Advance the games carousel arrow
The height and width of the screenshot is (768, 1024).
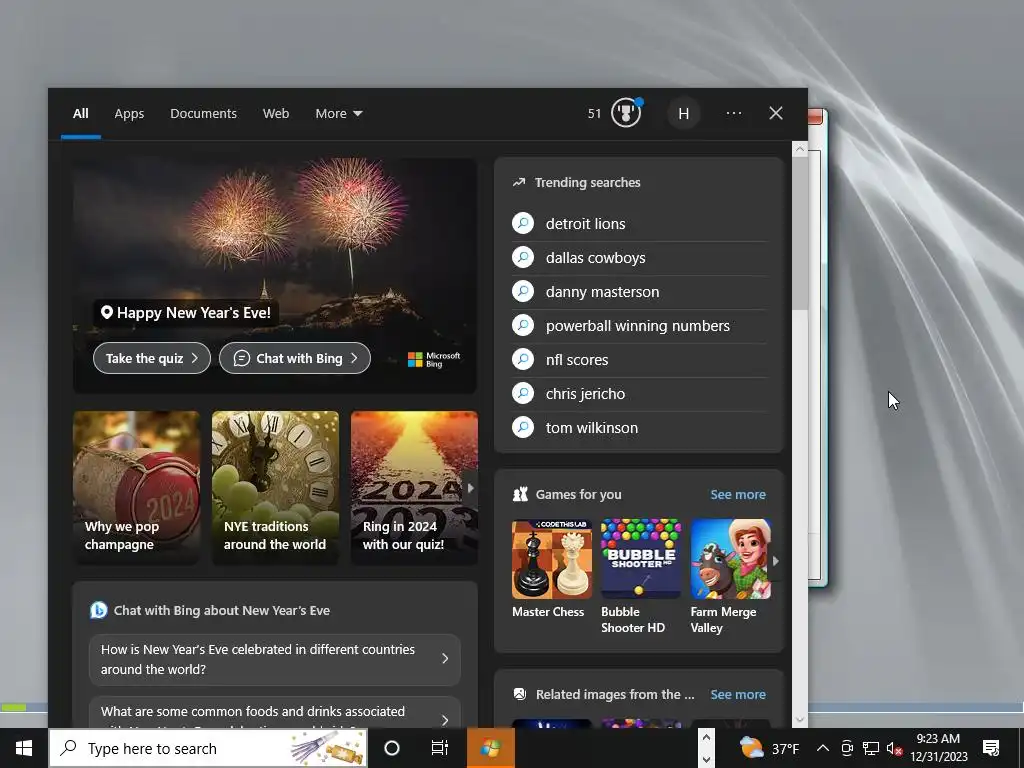pyautogui.click(x=776, y=560)
